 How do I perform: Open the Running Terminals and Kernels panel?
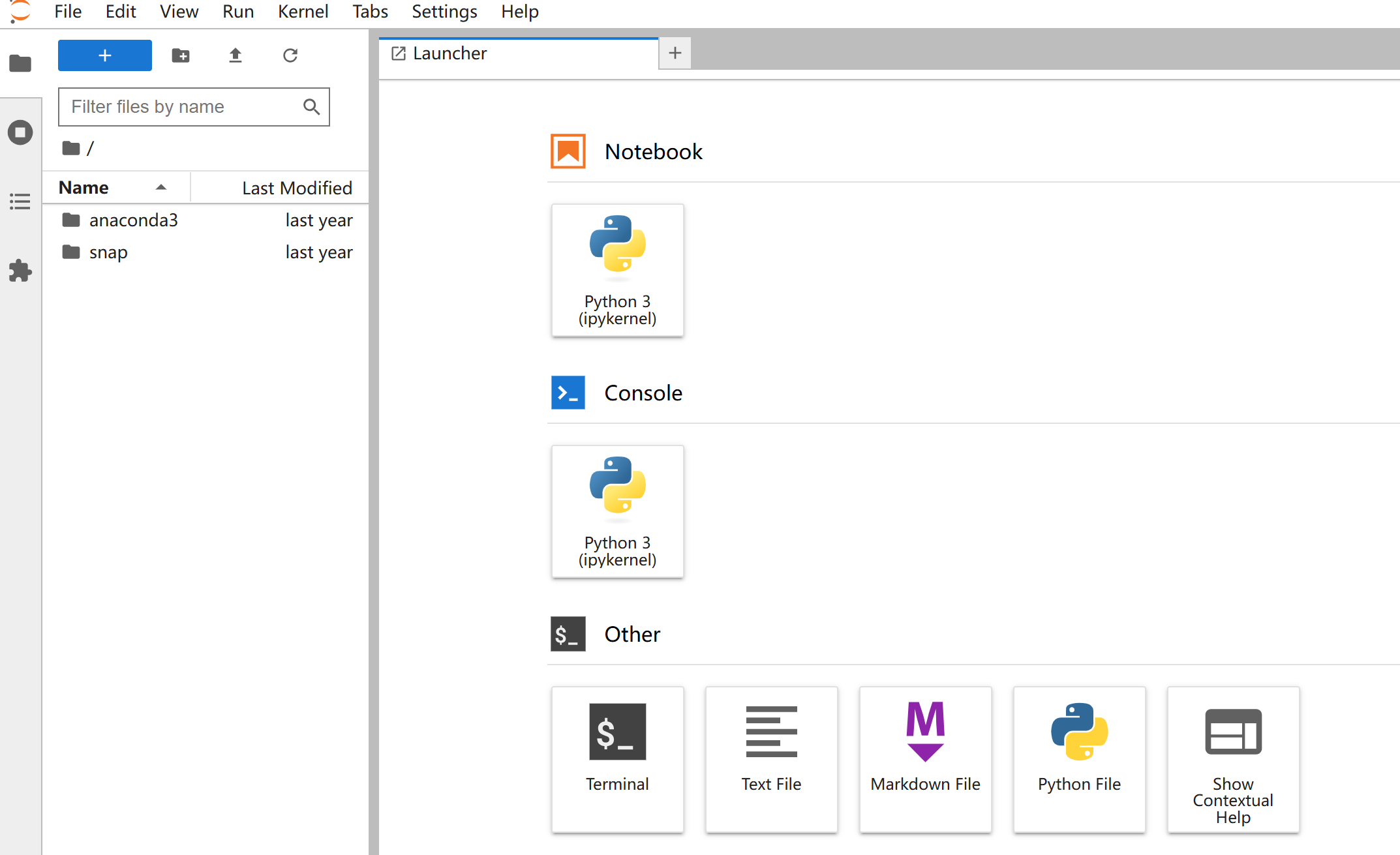(x=20, y=132)
